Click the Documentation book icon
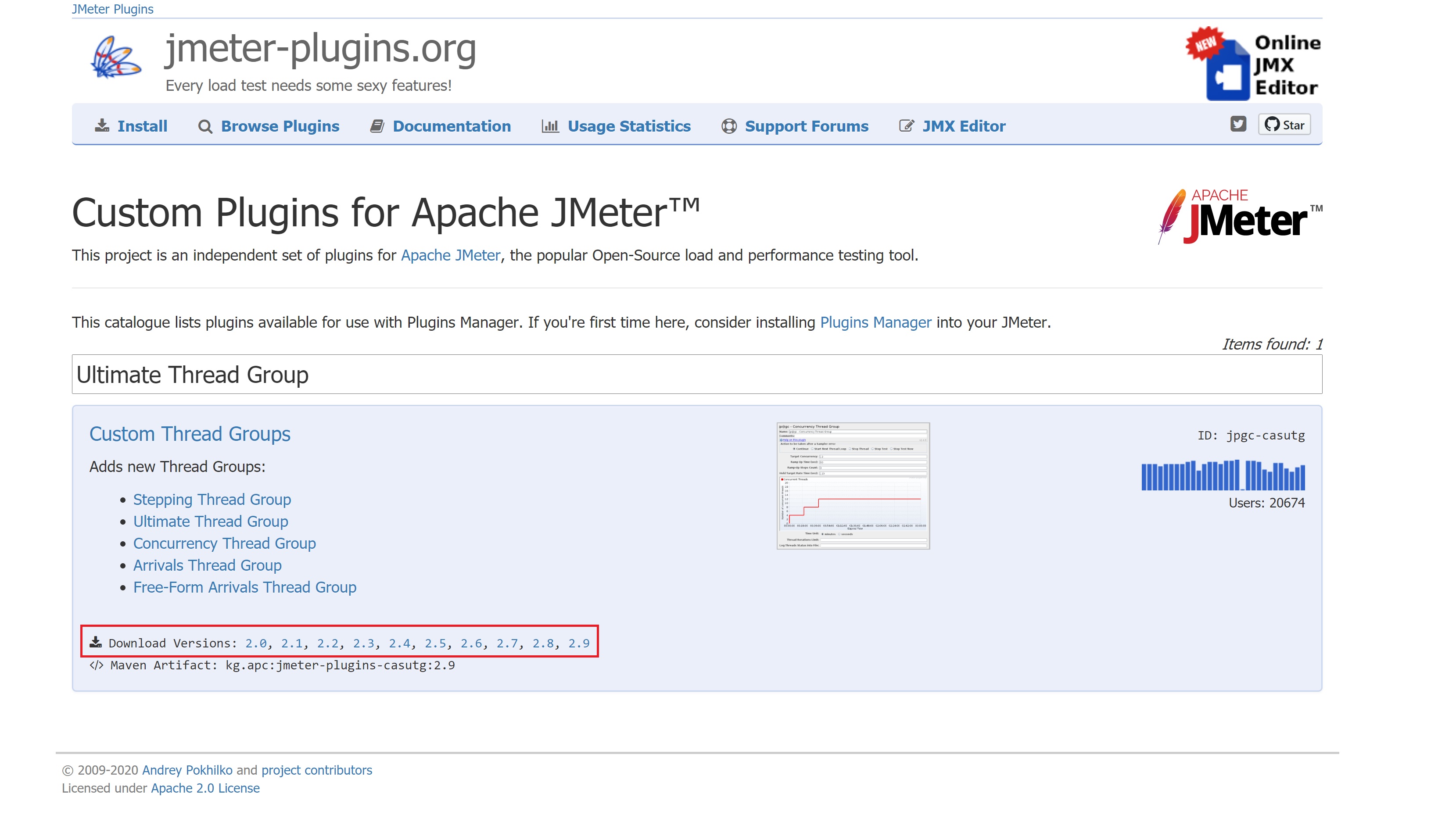Viewport: 1456px width, 822px height. [x=377, y=126]
